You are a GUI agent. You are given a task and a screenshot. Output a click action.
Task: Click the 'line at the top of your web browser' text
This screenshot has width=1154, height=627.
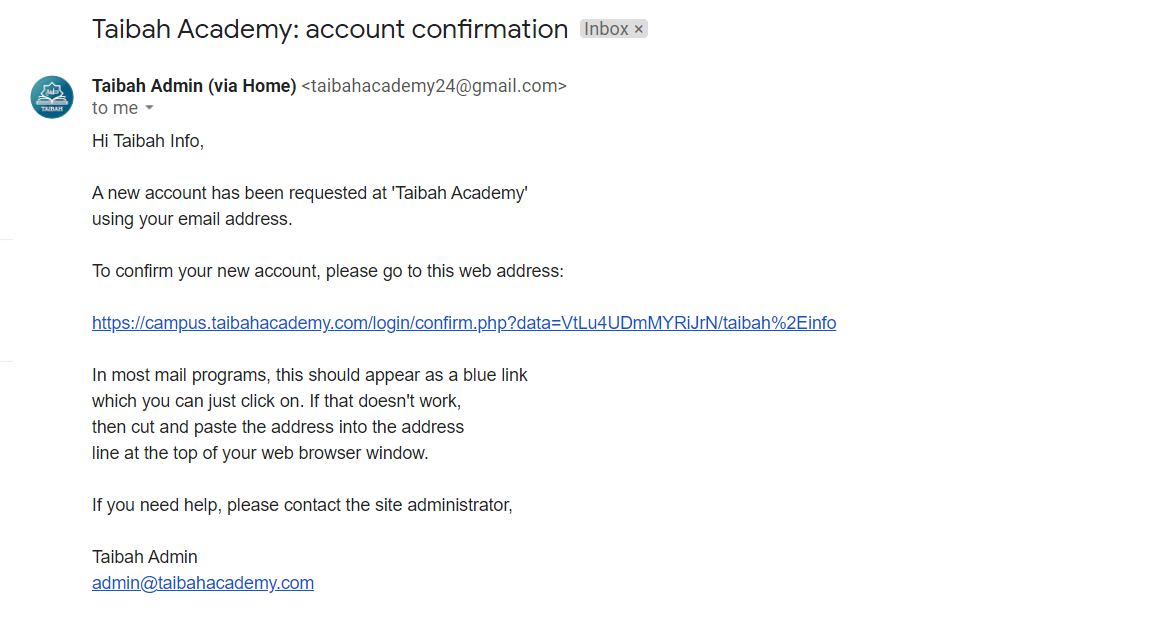[x=260, y=453]
